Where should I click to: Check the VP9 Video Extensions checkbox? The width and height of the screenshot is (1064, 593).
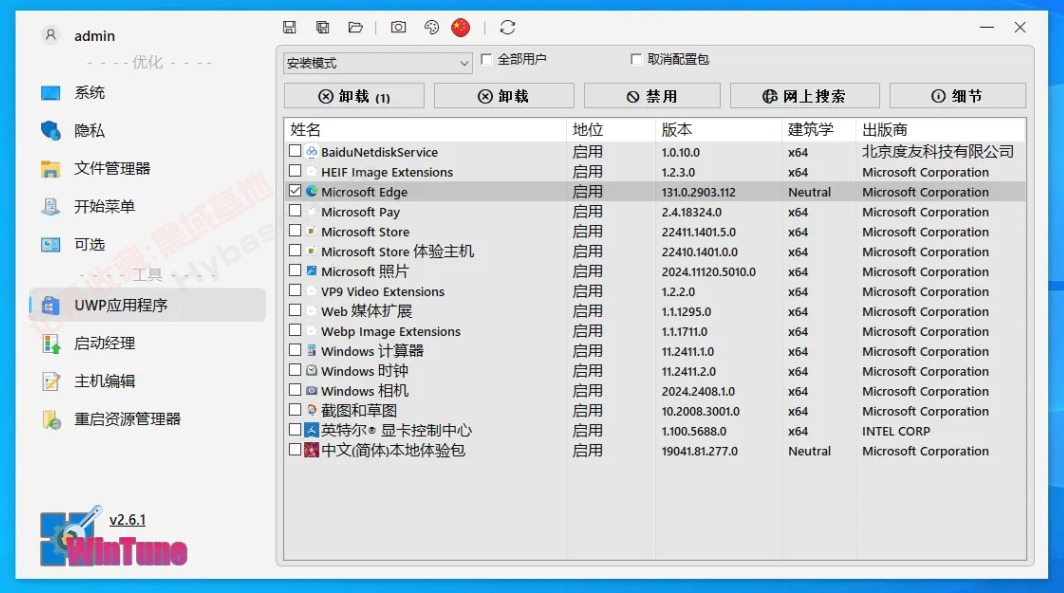[294, 290]
